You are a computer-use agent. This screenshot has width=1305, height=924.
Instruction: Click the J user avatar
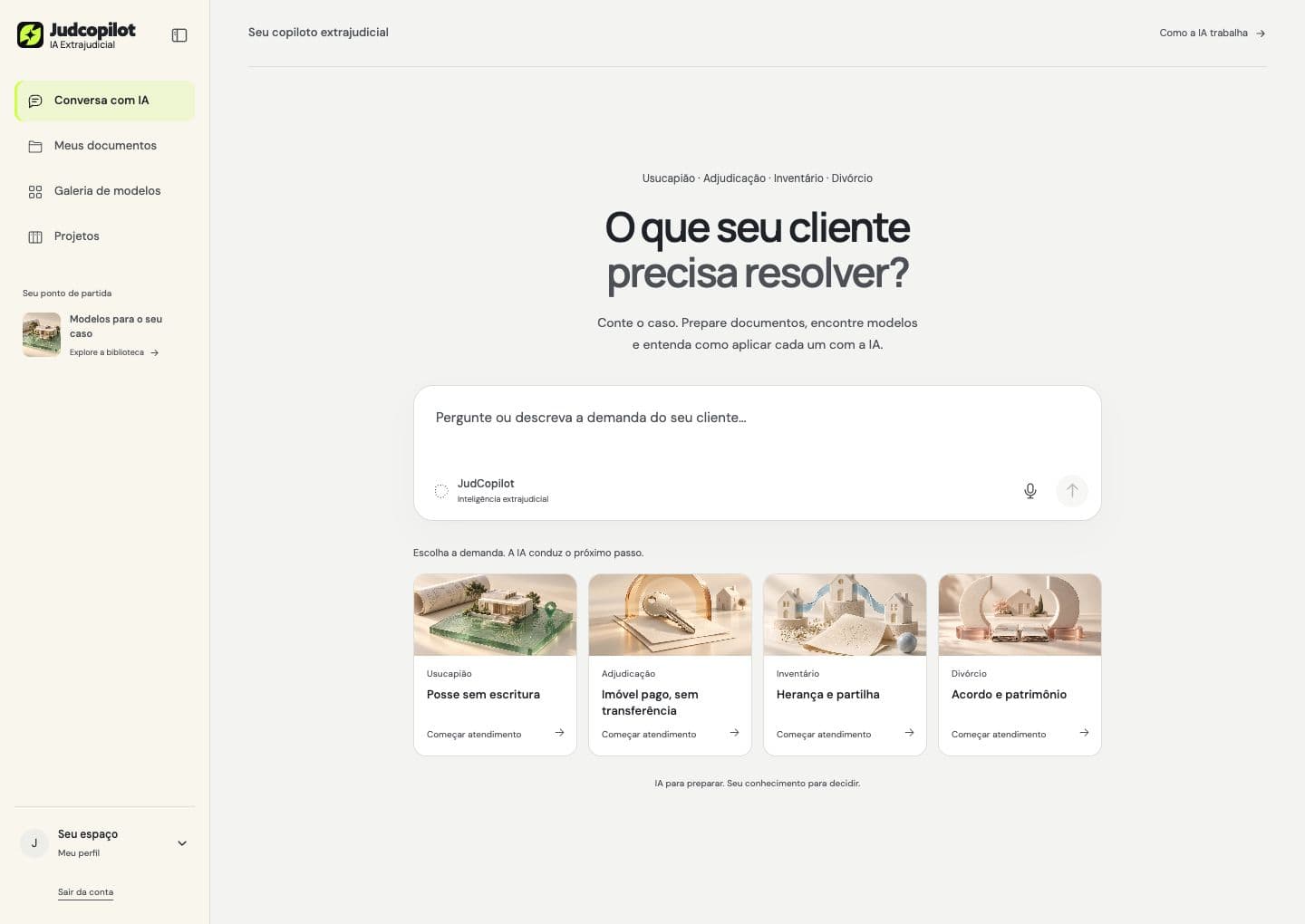(x=34, y=843)
